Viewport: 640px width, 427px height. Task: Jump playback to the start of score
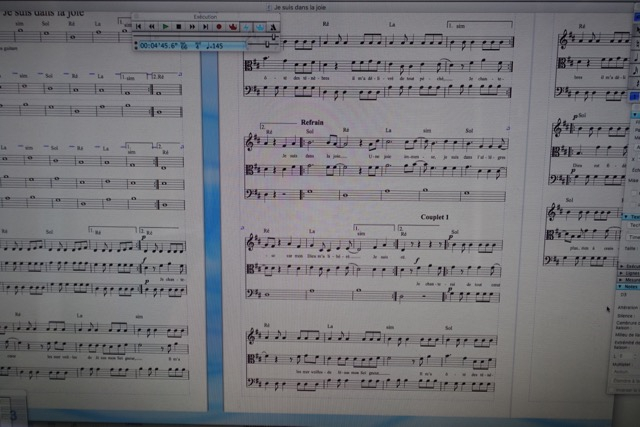click(x=138, y=27)
